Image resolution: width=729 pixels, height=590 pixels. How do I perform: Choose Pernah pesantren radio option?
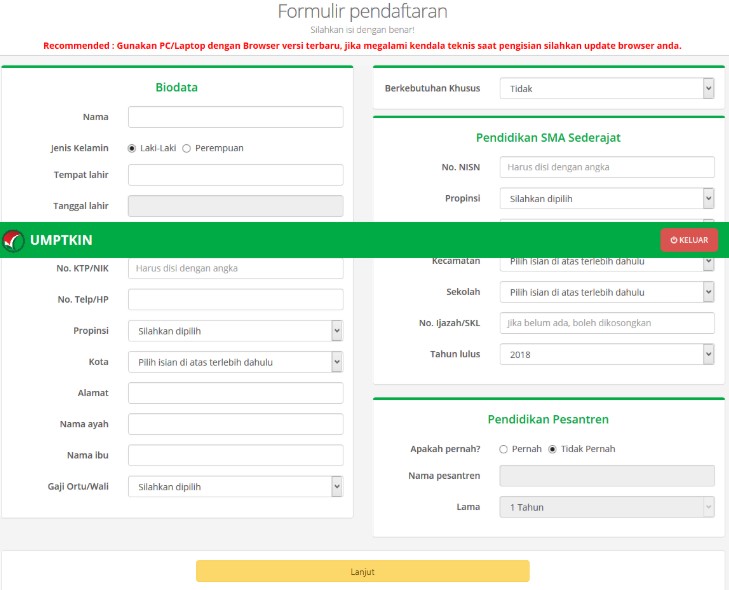click(503, 449)
